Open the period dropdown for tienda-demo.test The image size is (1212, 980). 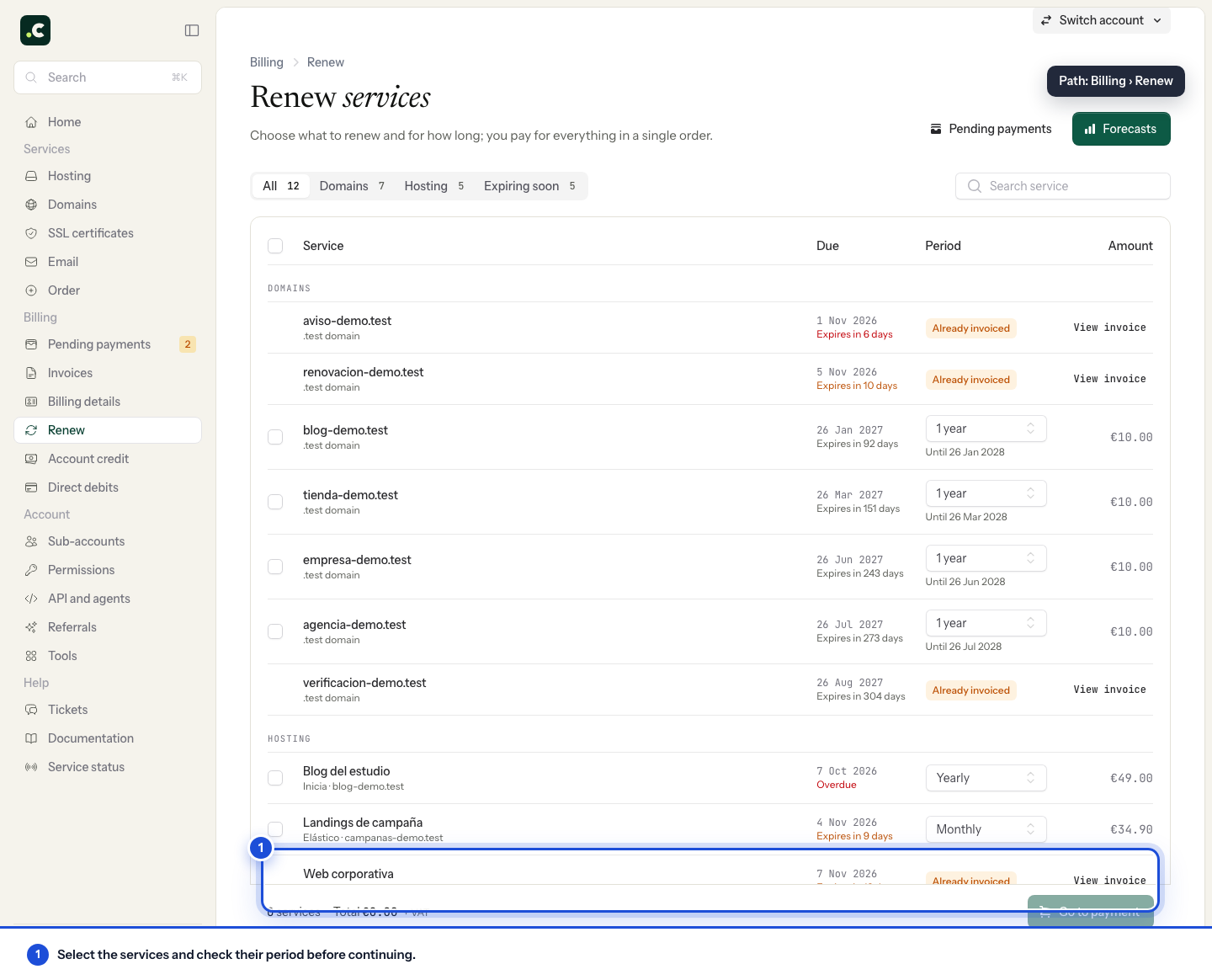tap(986, 493)
